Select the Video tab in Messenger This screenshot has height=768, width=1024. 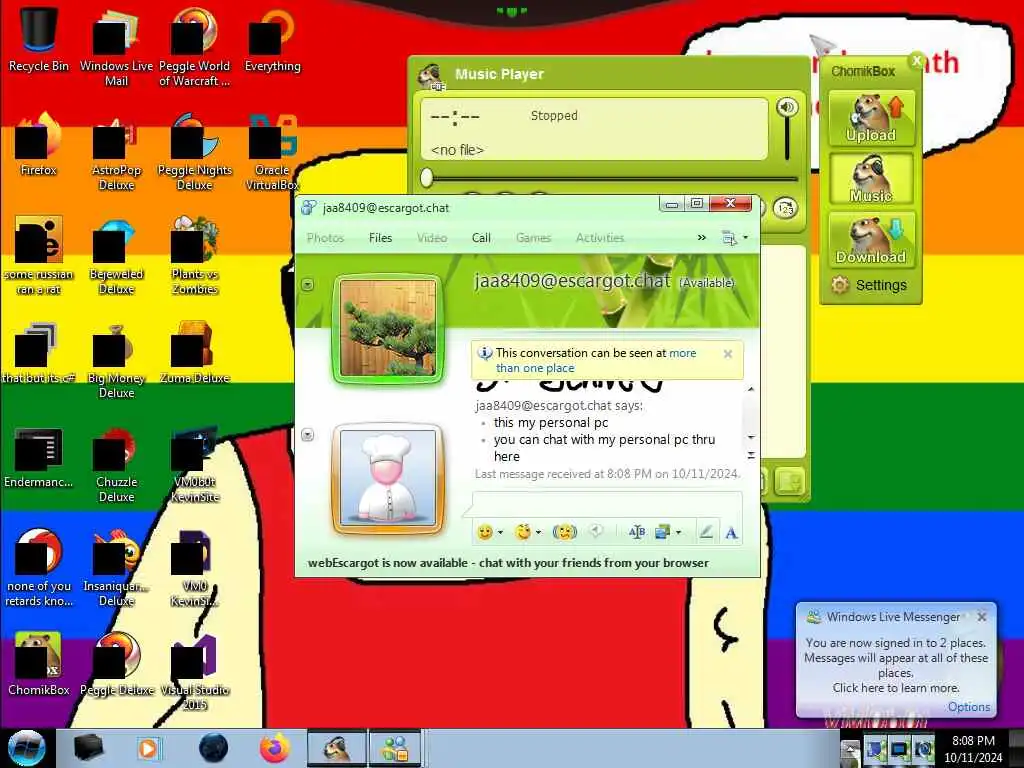pyautogui.click(x=432, y=238)
